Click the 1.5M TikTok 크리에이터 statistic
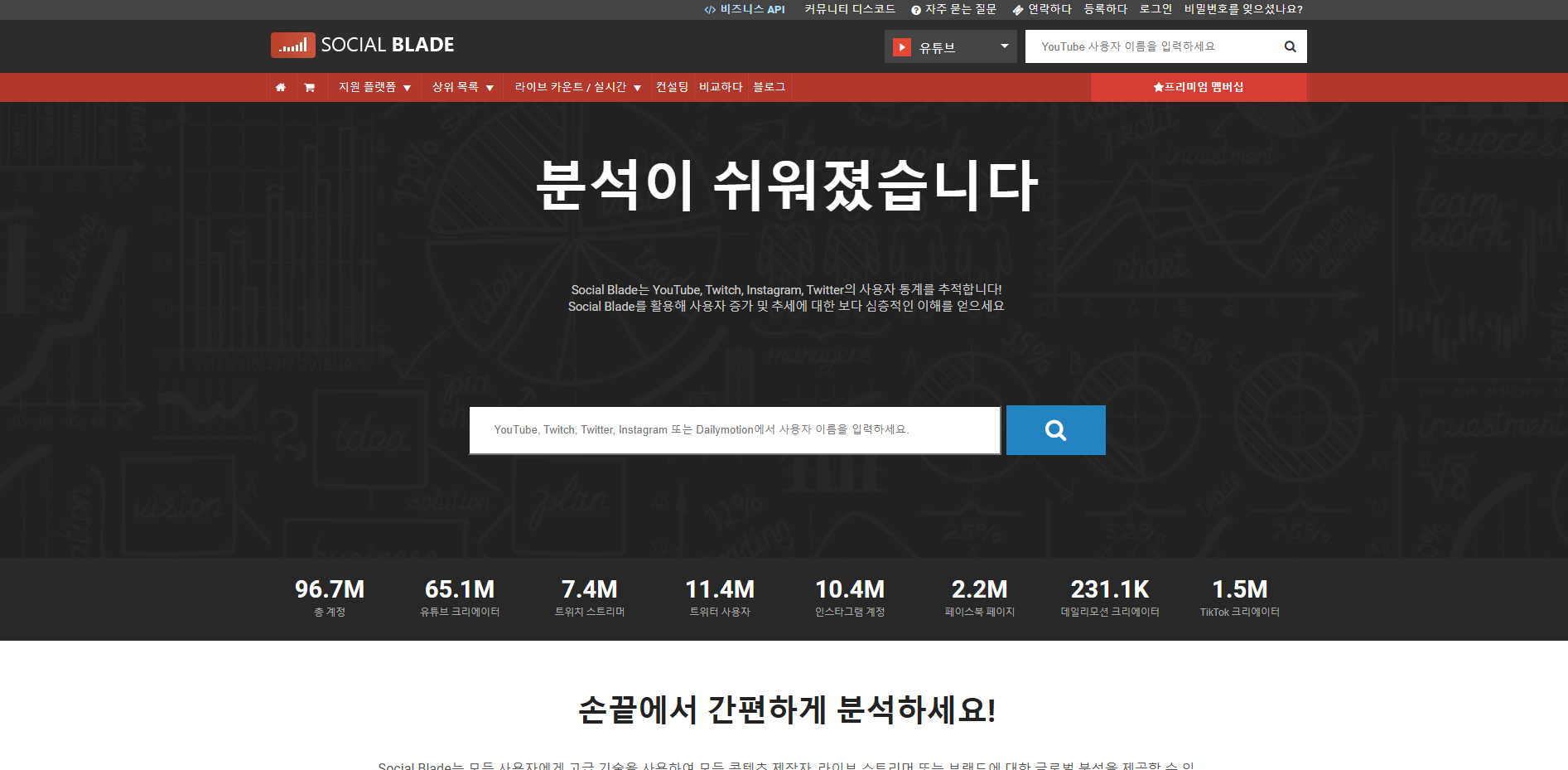 1240,598
